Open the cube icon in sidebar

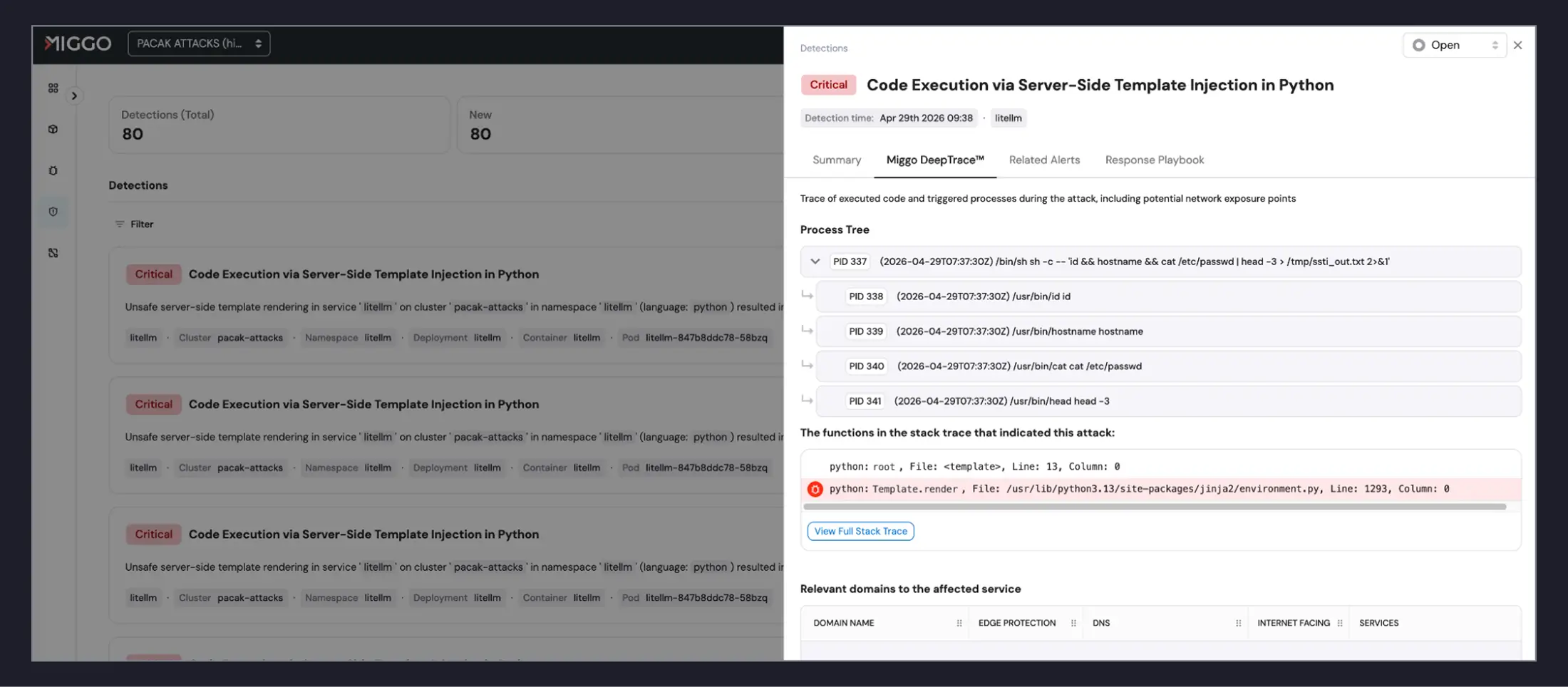click(x=53, y=129)
